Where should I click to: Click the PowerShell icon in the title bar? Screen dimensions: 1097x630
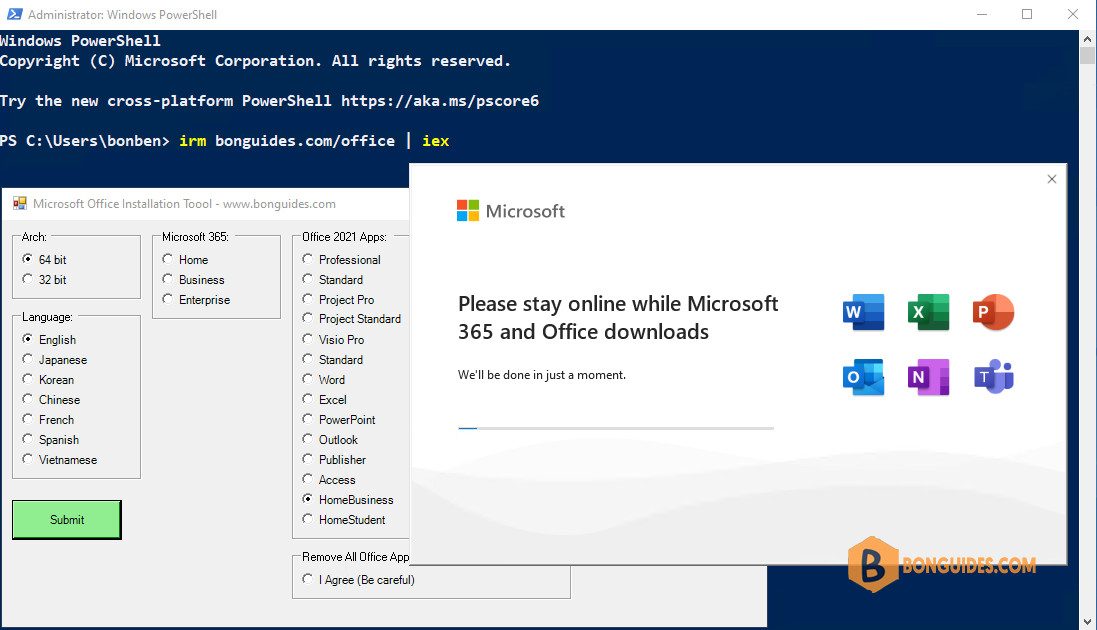point(14,14)
